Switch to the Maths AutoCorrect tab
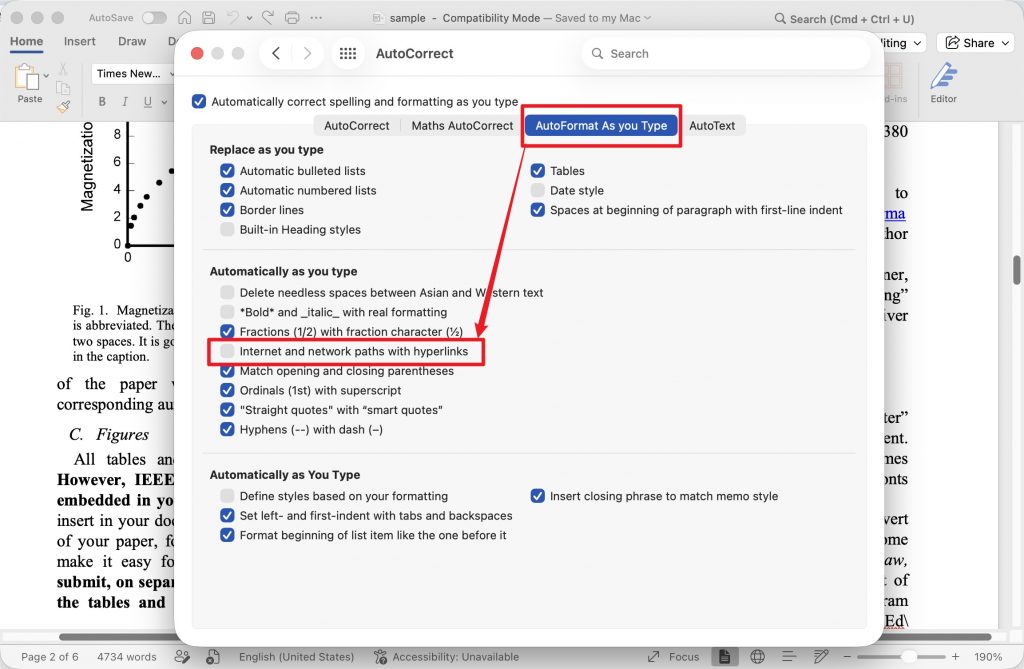 (x=462, y=125)
